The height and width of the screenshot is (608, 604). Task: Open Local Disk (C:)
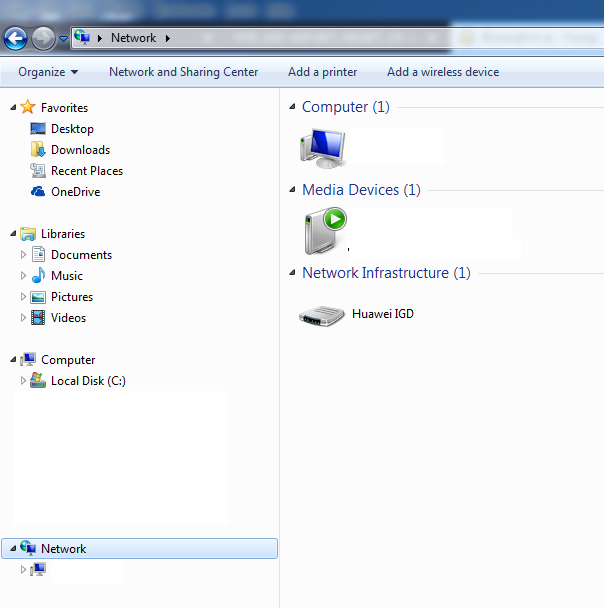88,381
